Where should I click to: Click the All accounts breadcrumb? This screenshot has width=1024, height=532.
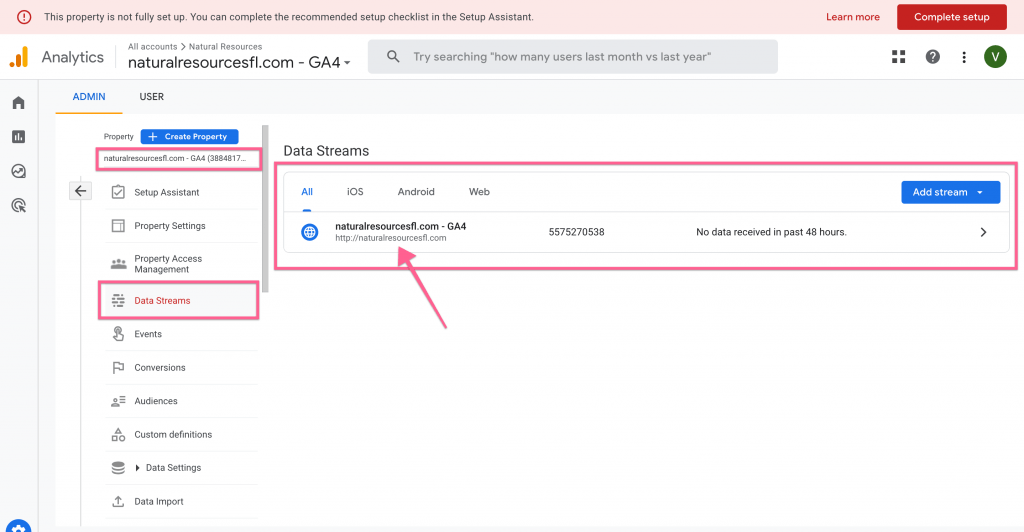(x=152, y=46)
